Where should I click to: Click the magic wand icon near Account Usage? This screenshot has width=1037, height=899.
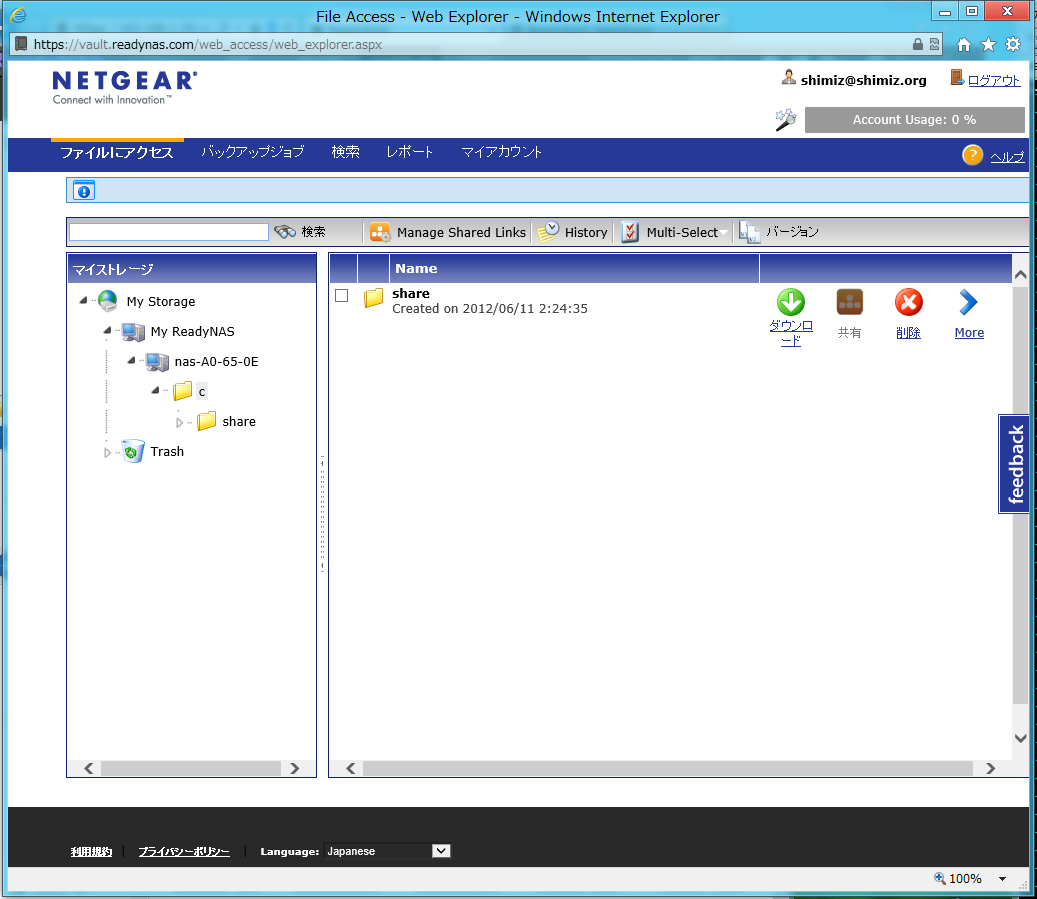click(x=786, y=120)
